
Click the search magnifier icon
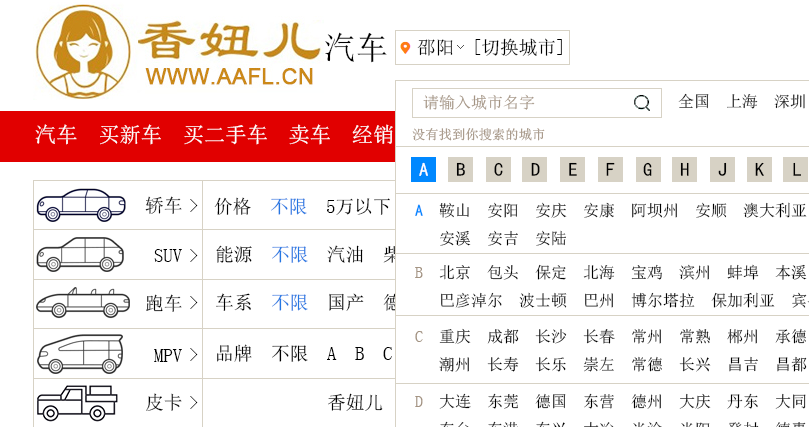[642, 103]
